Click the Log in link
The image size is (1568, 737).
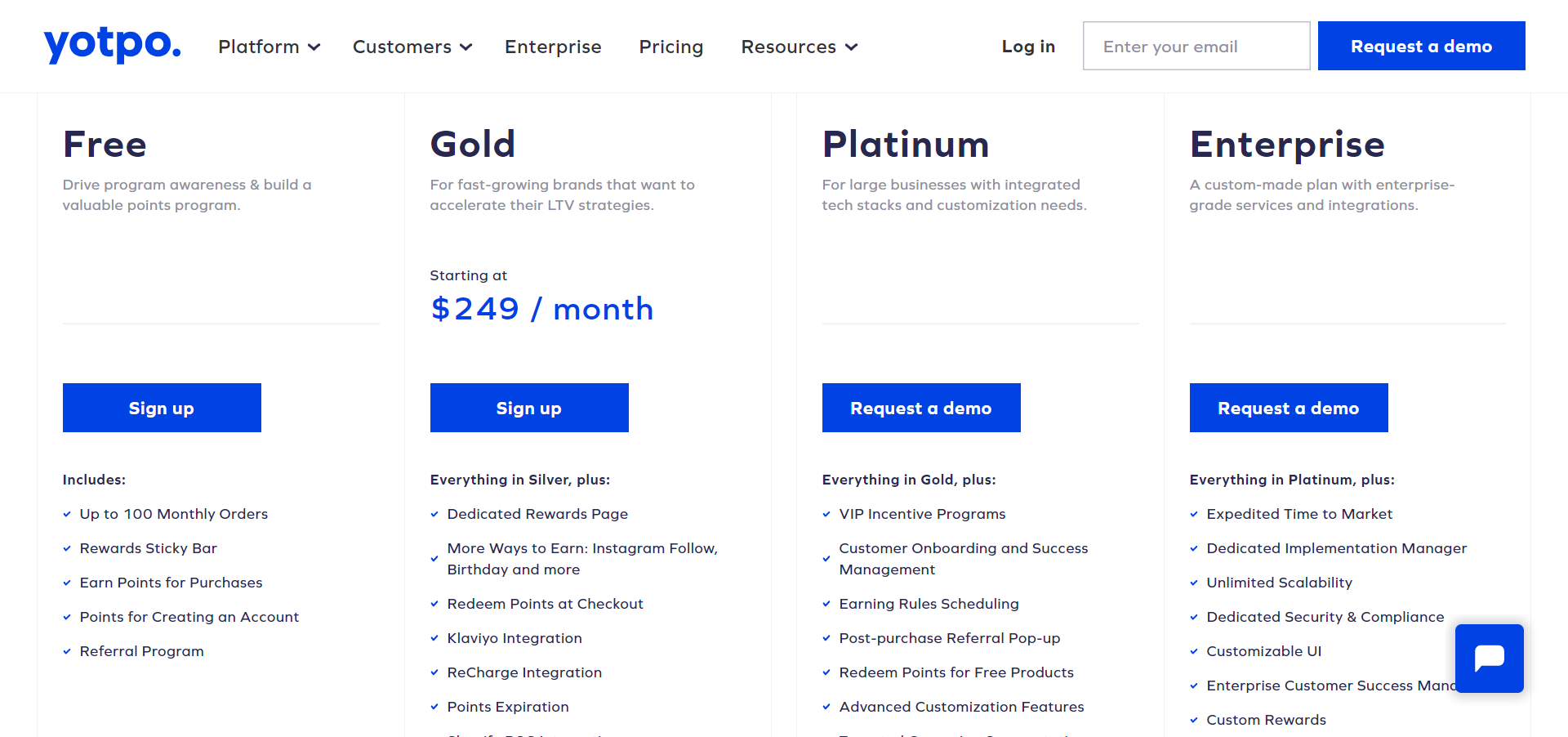(x=1028, y=47)
